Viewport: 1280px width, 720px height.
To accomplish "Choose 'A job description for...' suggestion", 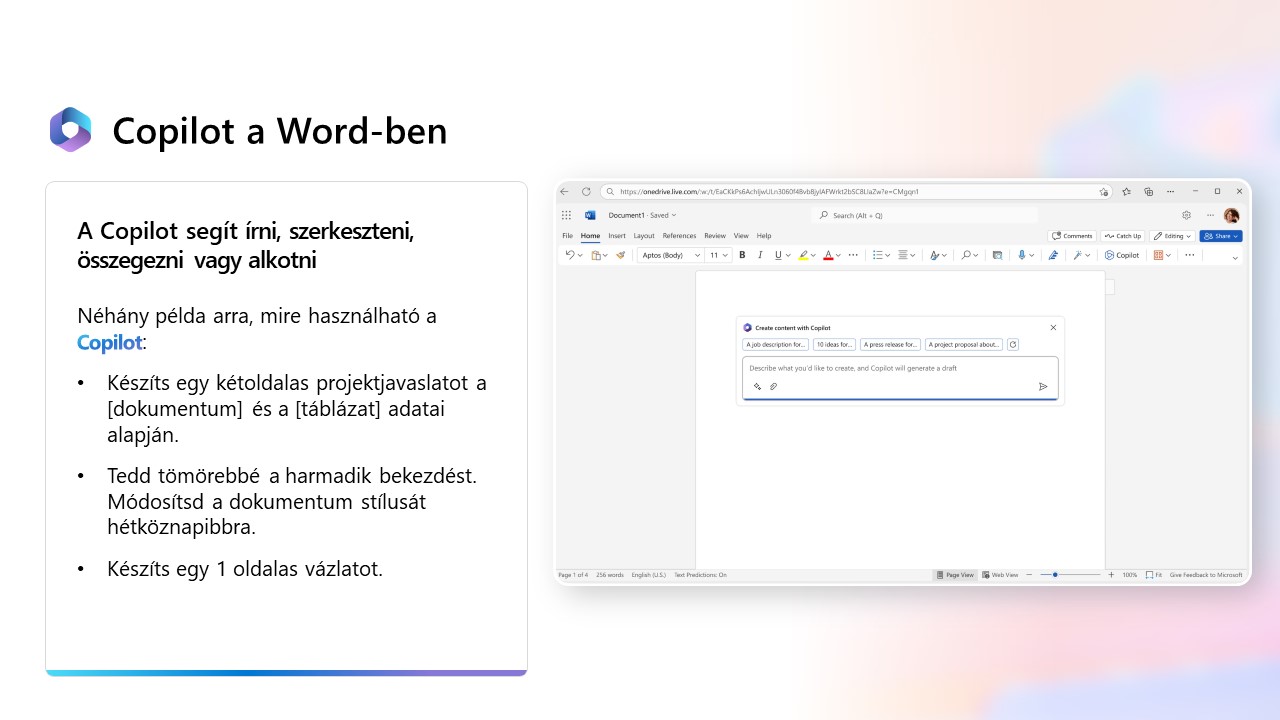I will (x=776, y=344).
